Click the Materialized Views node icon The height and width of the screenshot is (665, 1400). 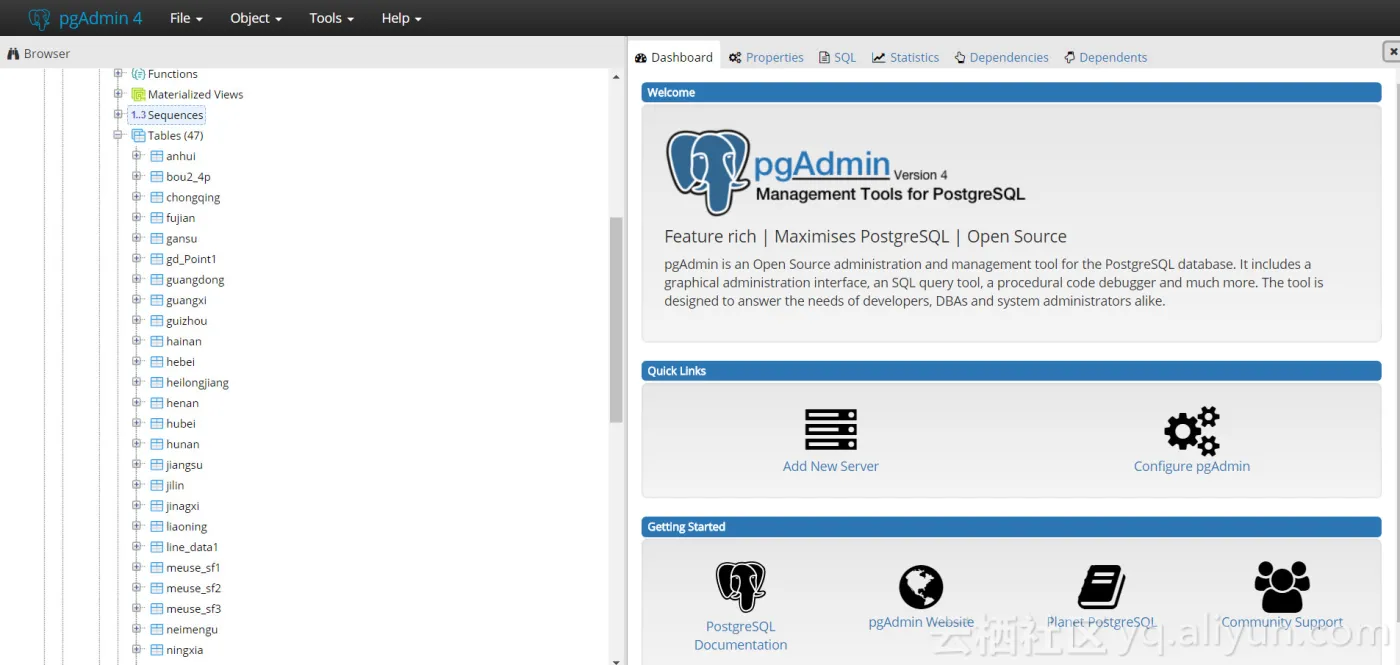click(139, 94)
